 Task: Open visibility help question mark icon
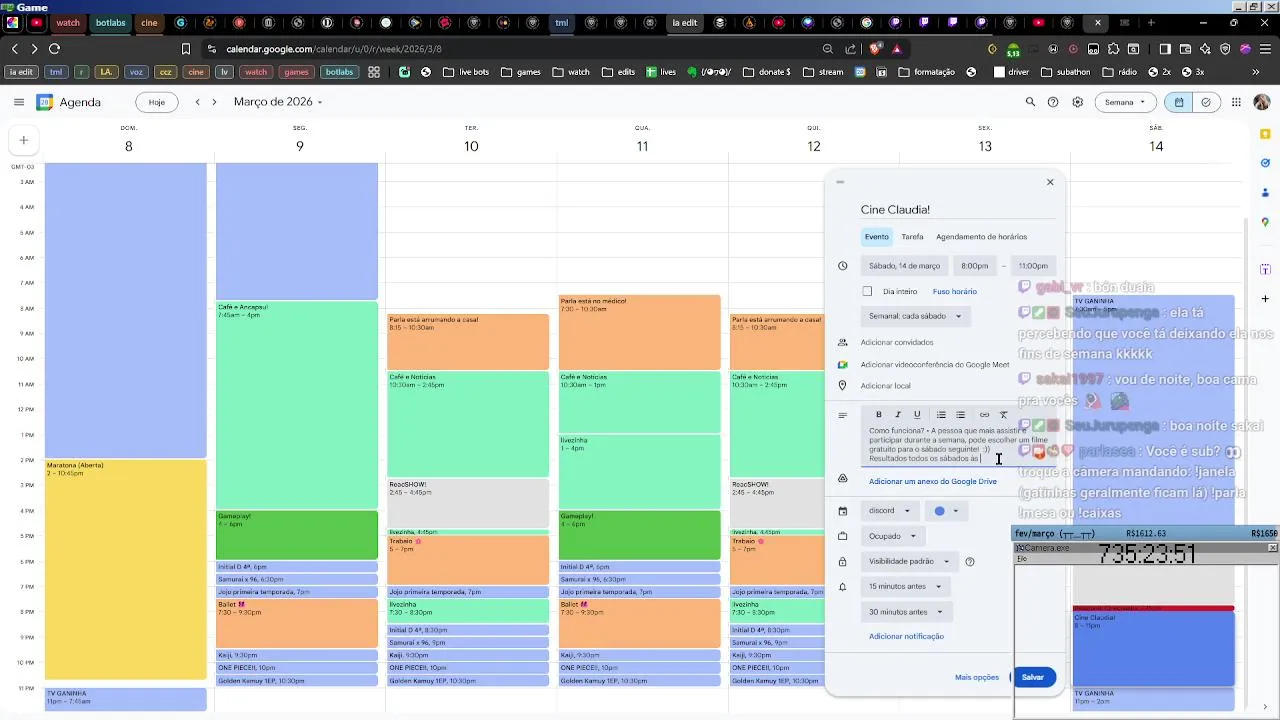pos(970,562)
